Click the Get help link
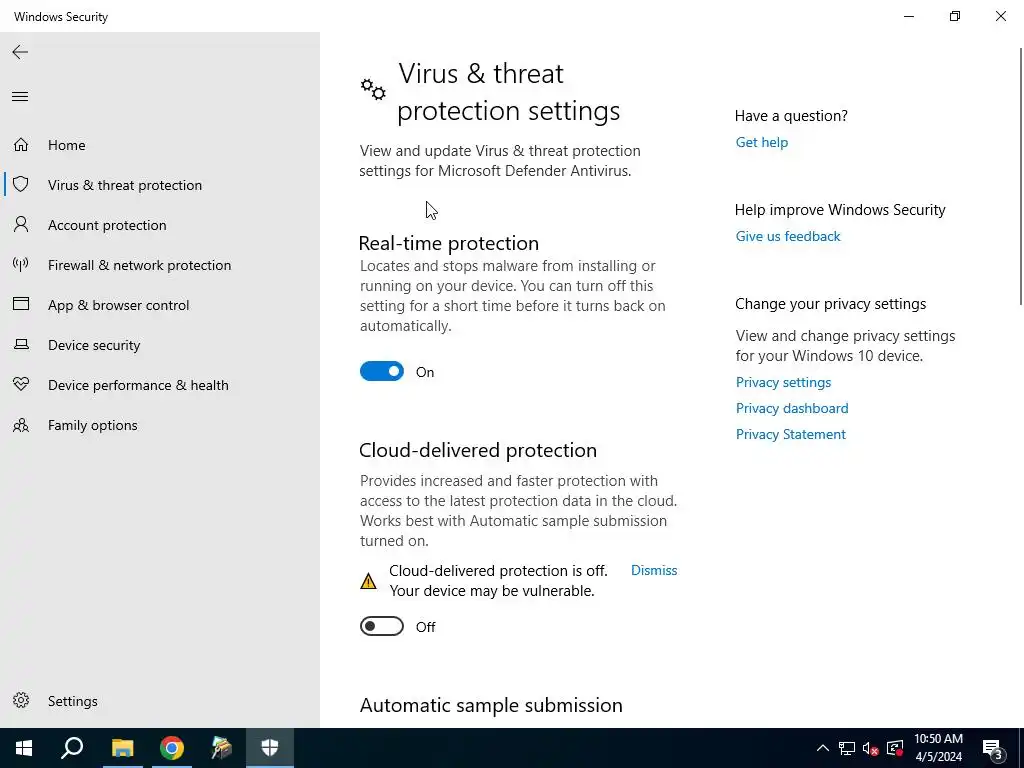The image size is (1024, 768). (761, 142)
